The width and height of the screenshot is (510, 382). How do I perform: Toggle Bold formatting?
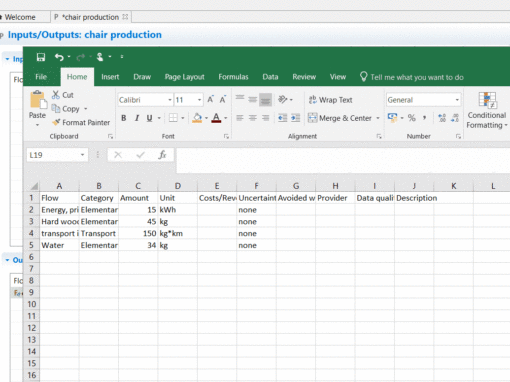coord(124,118)
